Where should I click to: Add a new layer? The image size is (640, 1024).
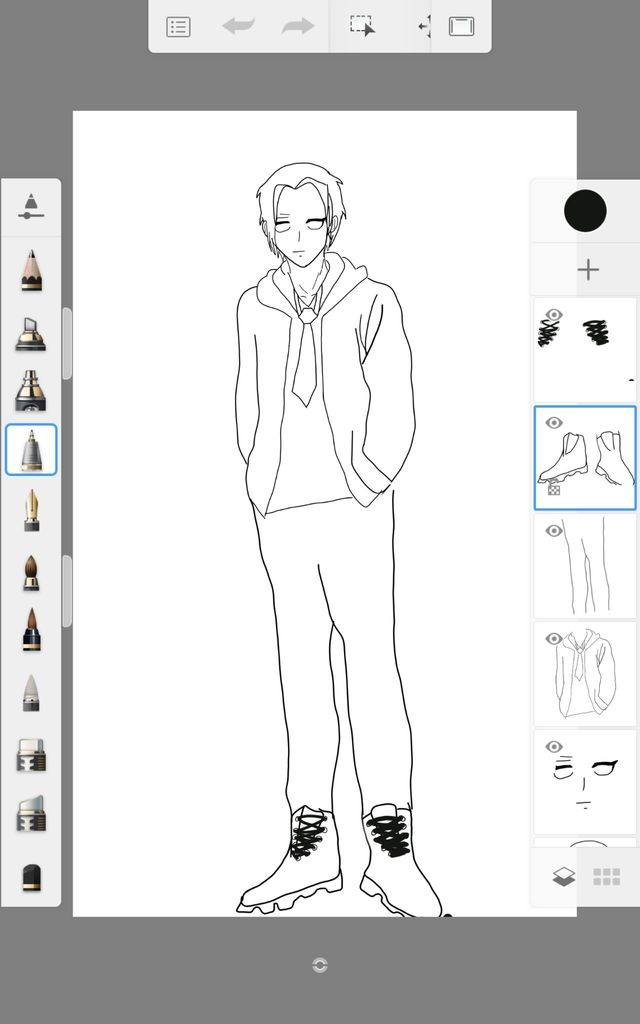[588, 270]
